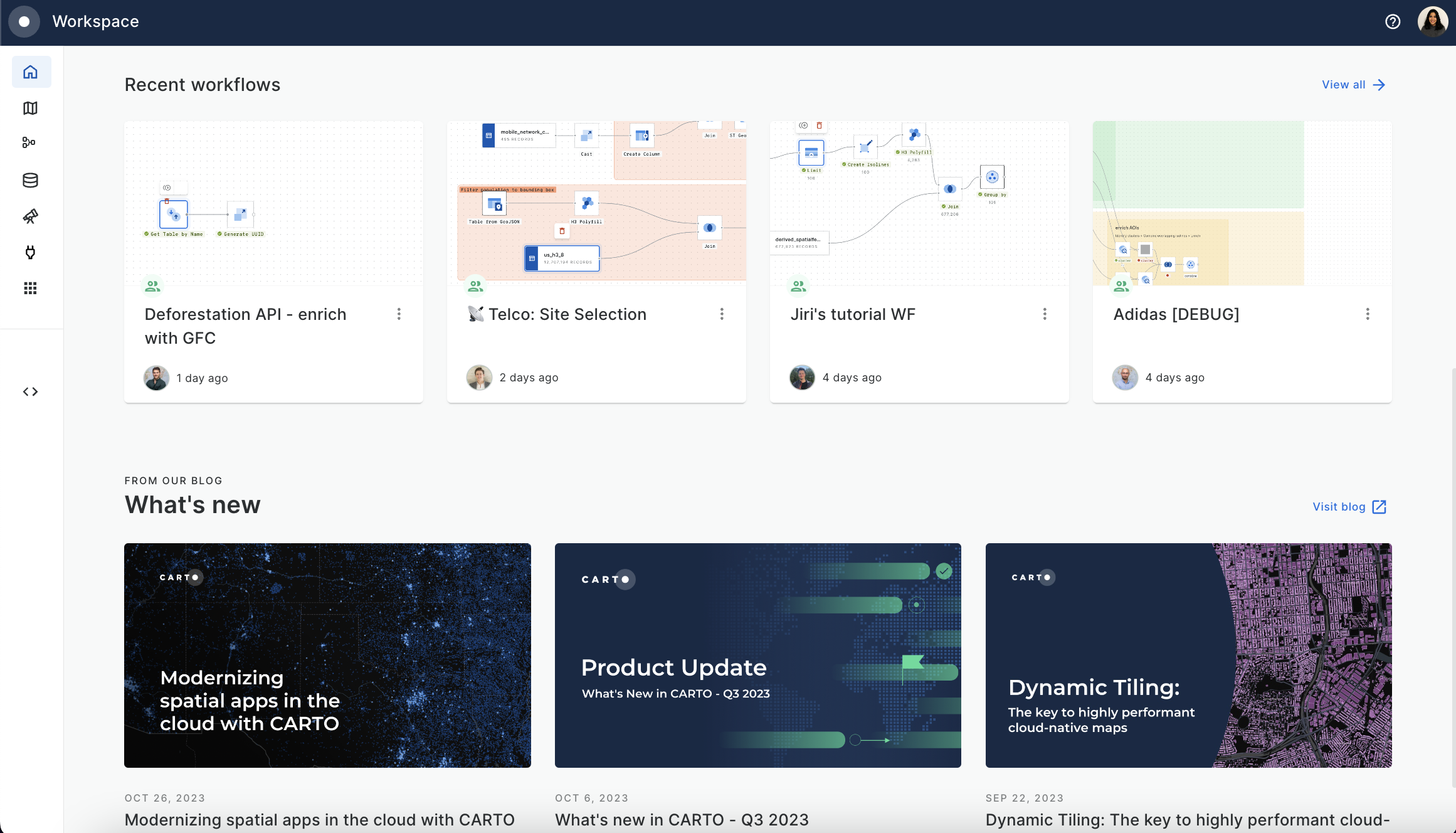Screen dimensions: 1456x833
Task: Open Data Observatory telescope icon in sidebar
Action: click(x=31, y=216)
